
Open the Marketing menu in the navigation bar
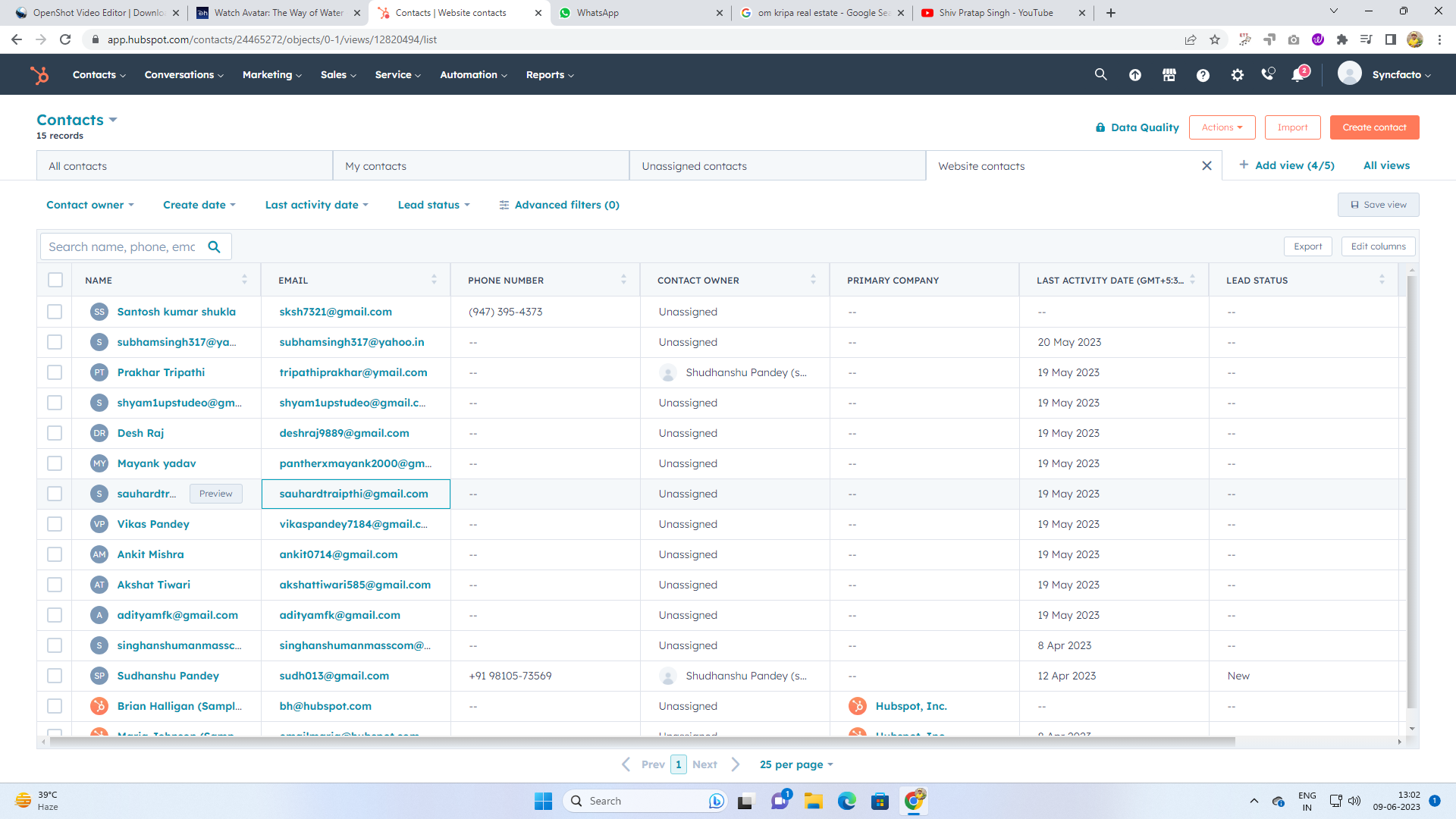click(271, 74)
